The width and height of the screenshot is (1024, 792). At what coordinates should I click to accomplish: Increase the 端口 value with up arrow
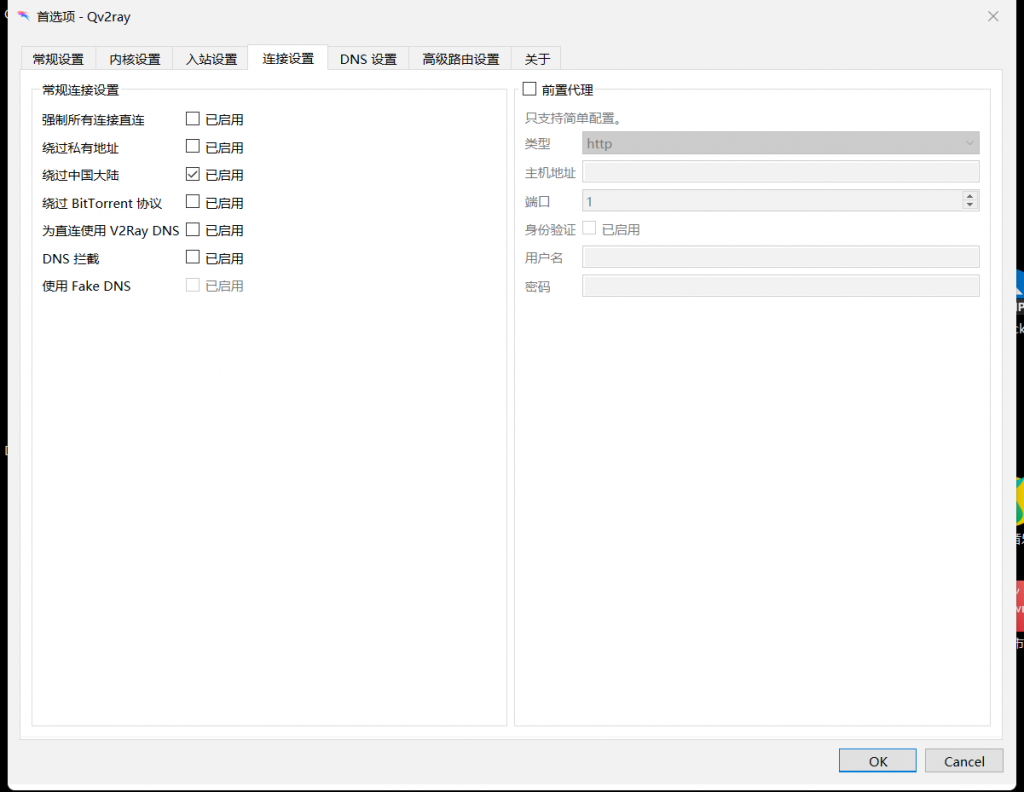tap(969, 196)
